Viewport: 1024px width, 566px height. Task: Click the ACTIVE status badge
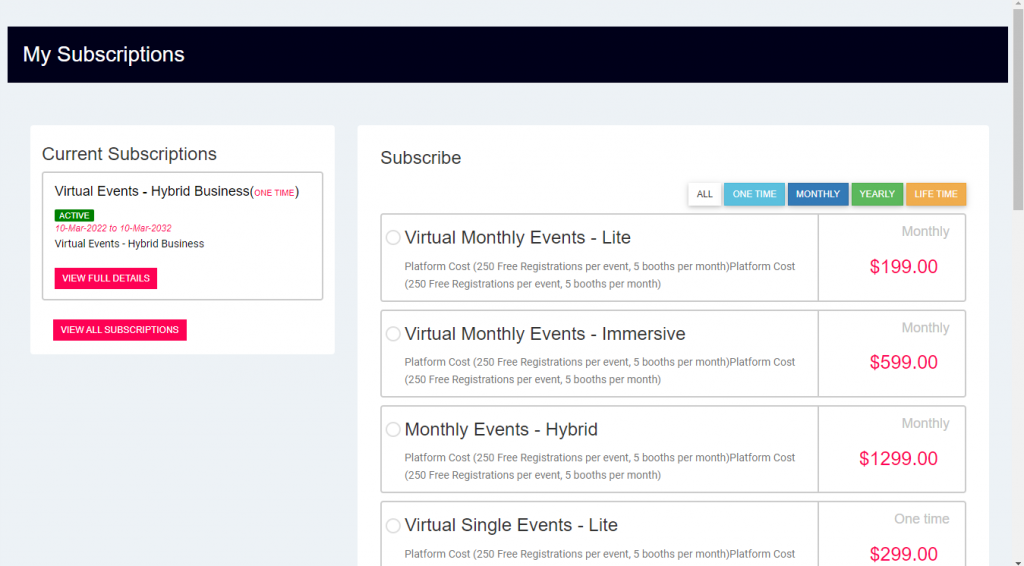point(74,215)
